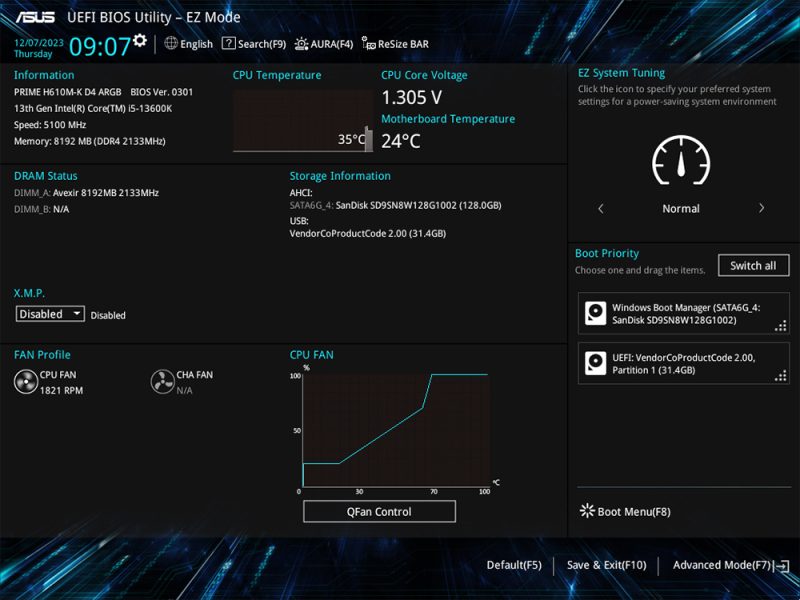Select Windows Boot Manager boot entry
The width and height of the screenshot is (800, 600).
(684, 314)
